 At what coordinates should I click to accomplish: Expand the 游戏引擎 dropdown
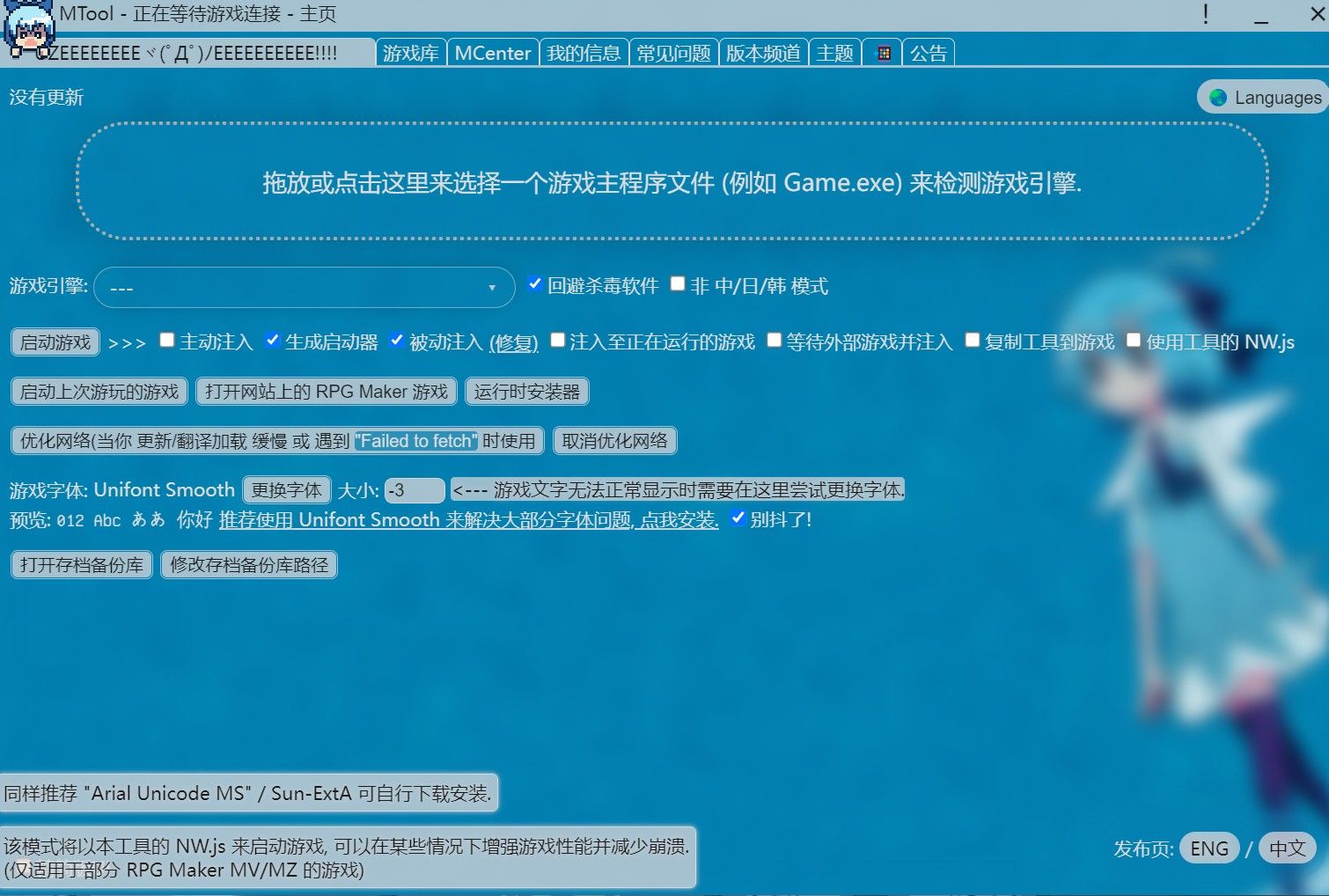[304, 288]
